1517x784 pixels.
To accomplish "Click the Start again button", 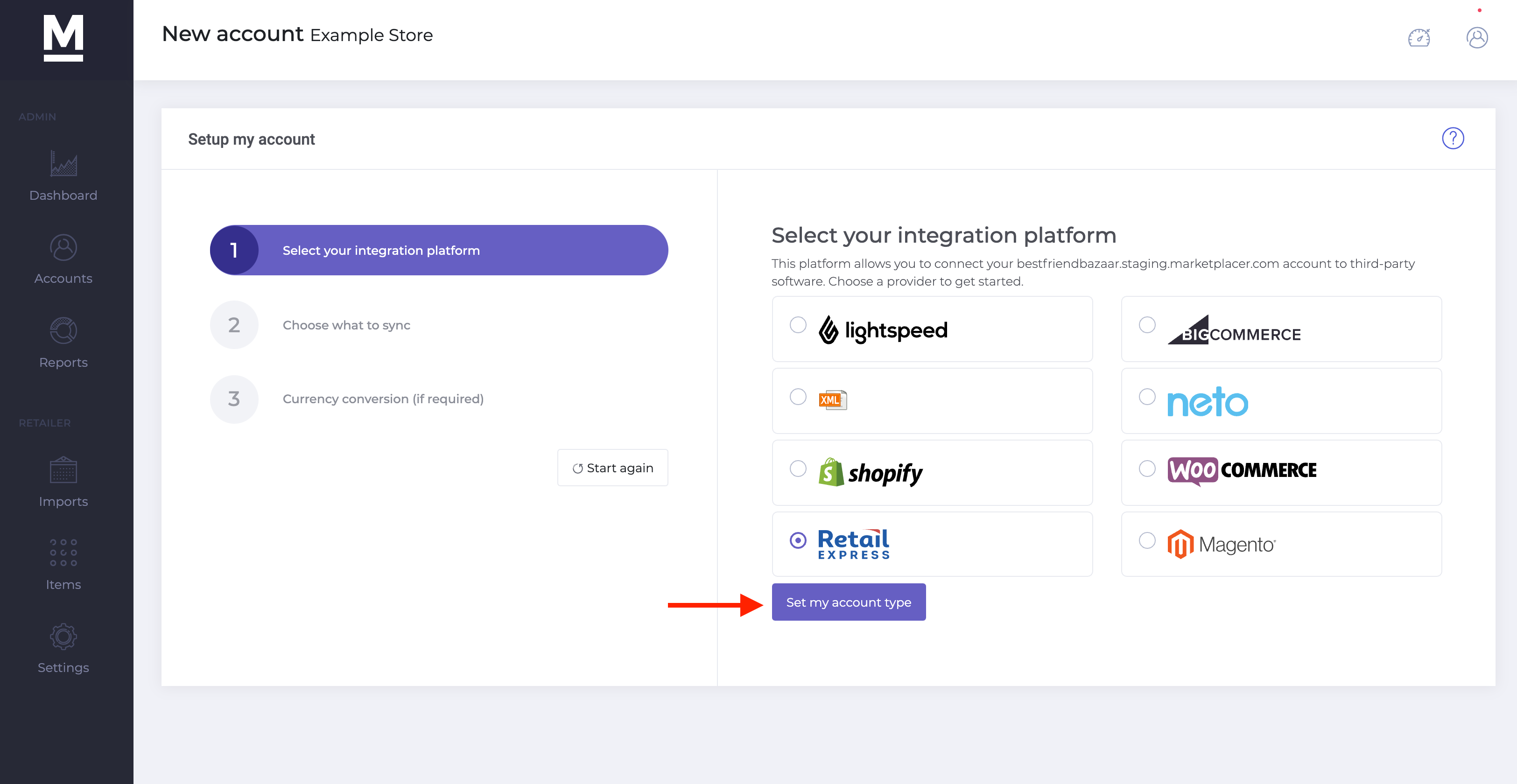I will click(612, 468).
